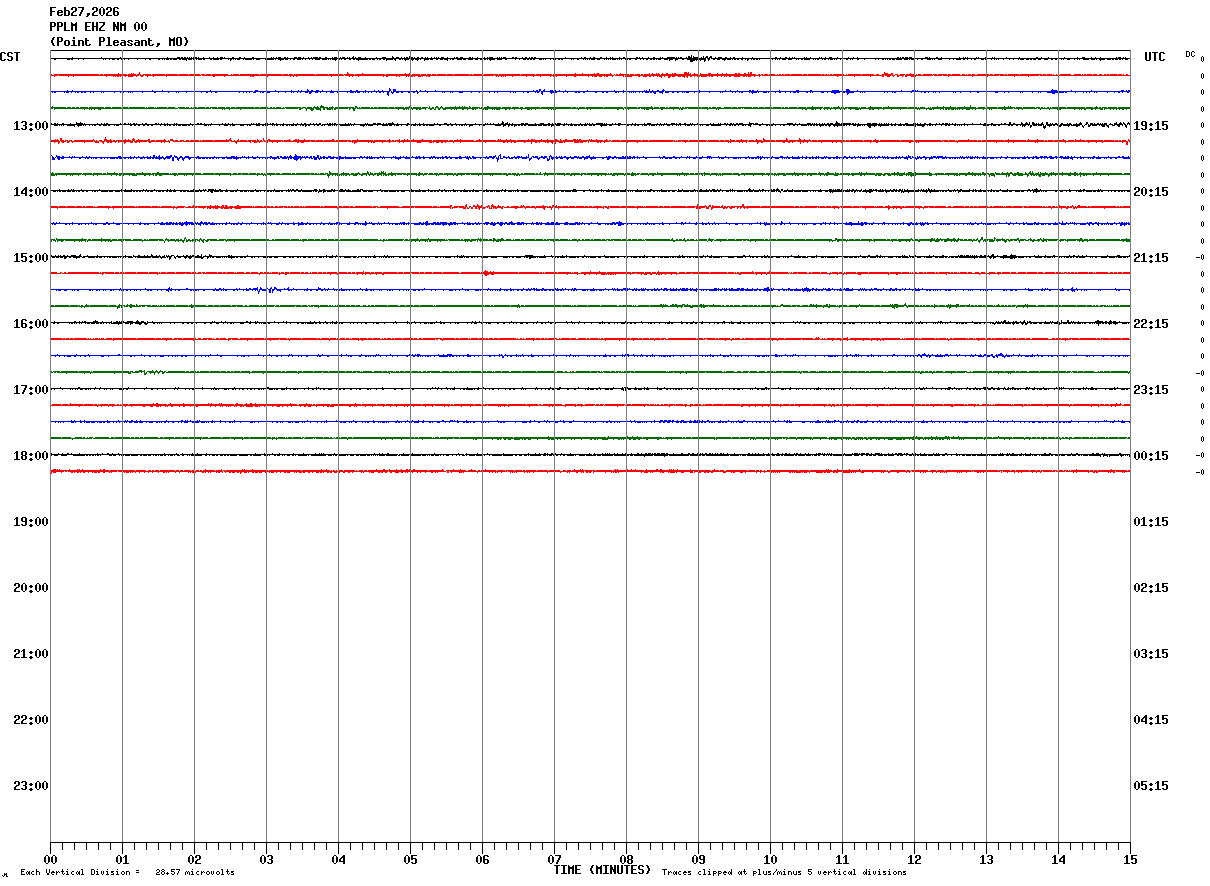1210x886 pixels.
Task: Click the 03:15 UTC time label
Action: click(x=1151, y=654)
